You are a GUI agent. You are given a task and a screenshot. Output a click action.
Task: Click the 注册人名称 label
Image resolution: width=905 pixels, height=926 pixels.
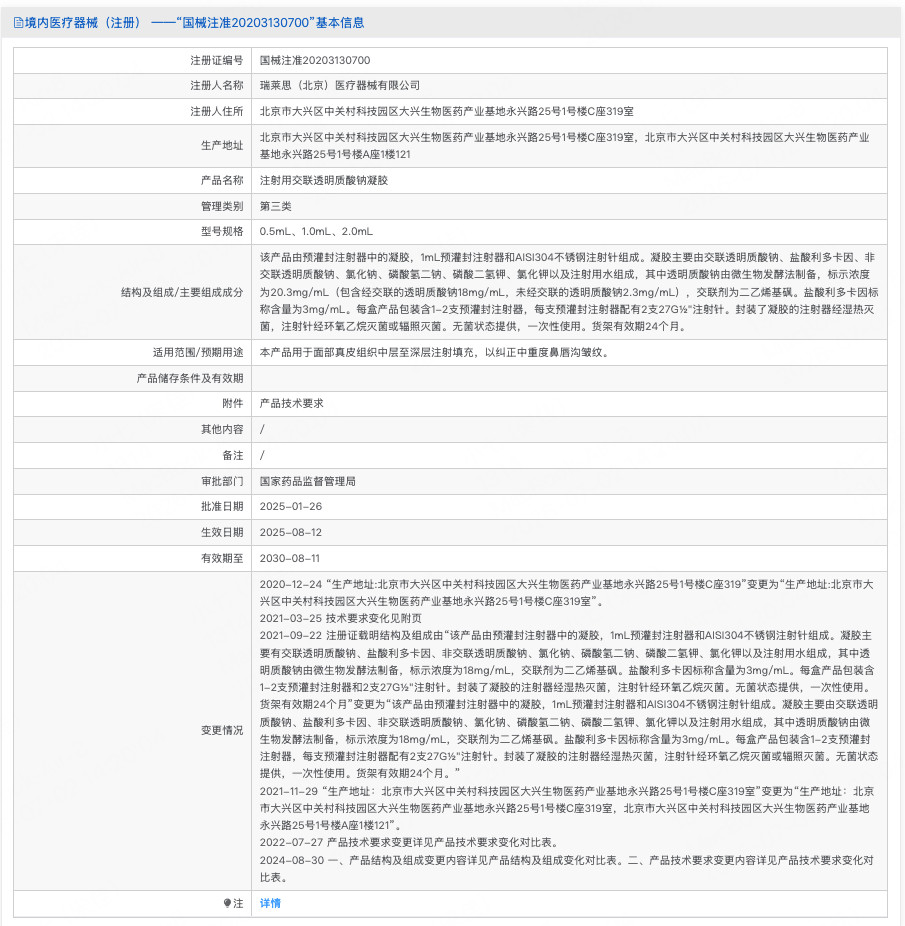217,86
